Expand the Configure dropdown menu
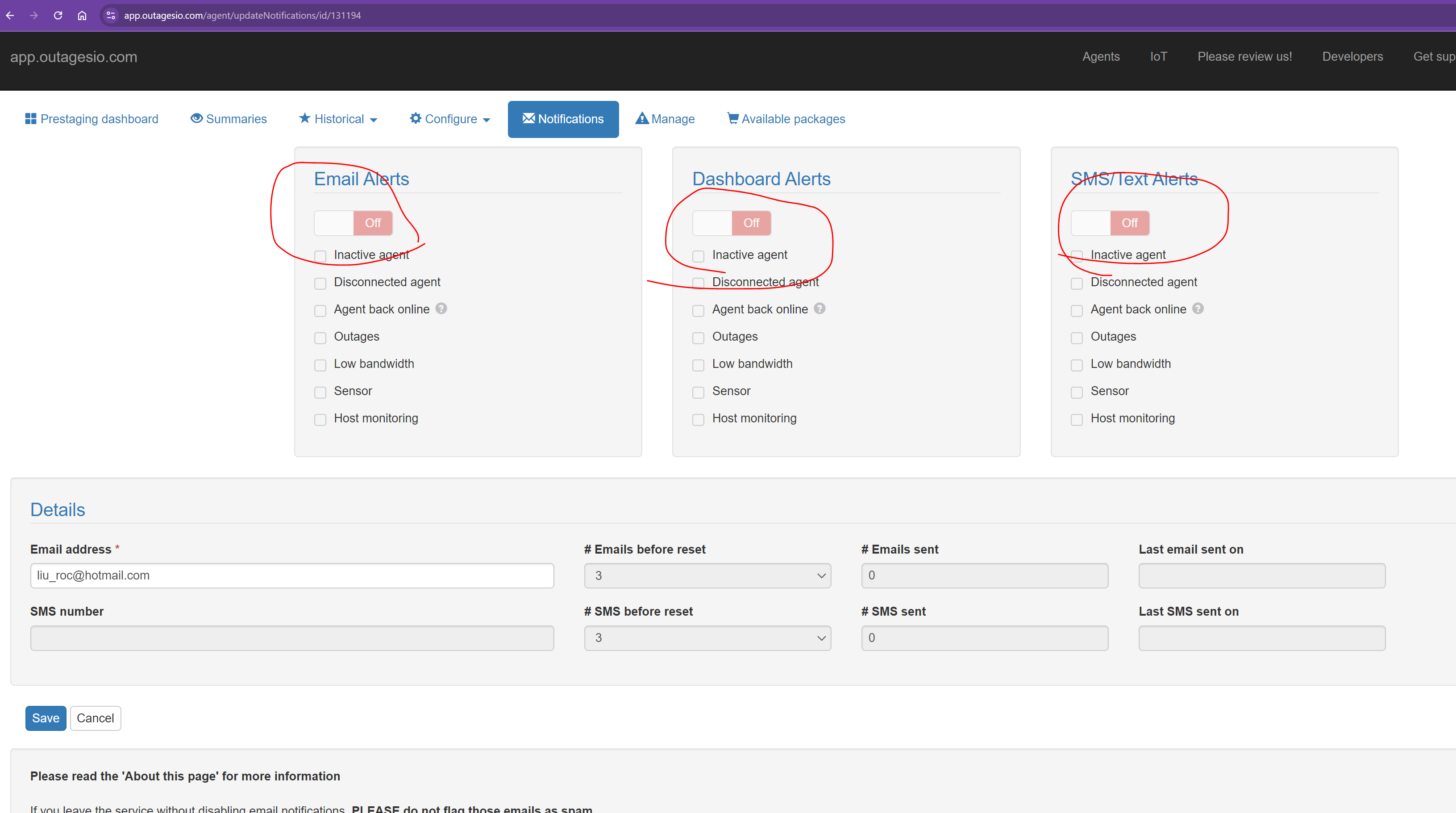Image resolution: width=1456 pixels, height=813 pixels. (x=450, y=119)
